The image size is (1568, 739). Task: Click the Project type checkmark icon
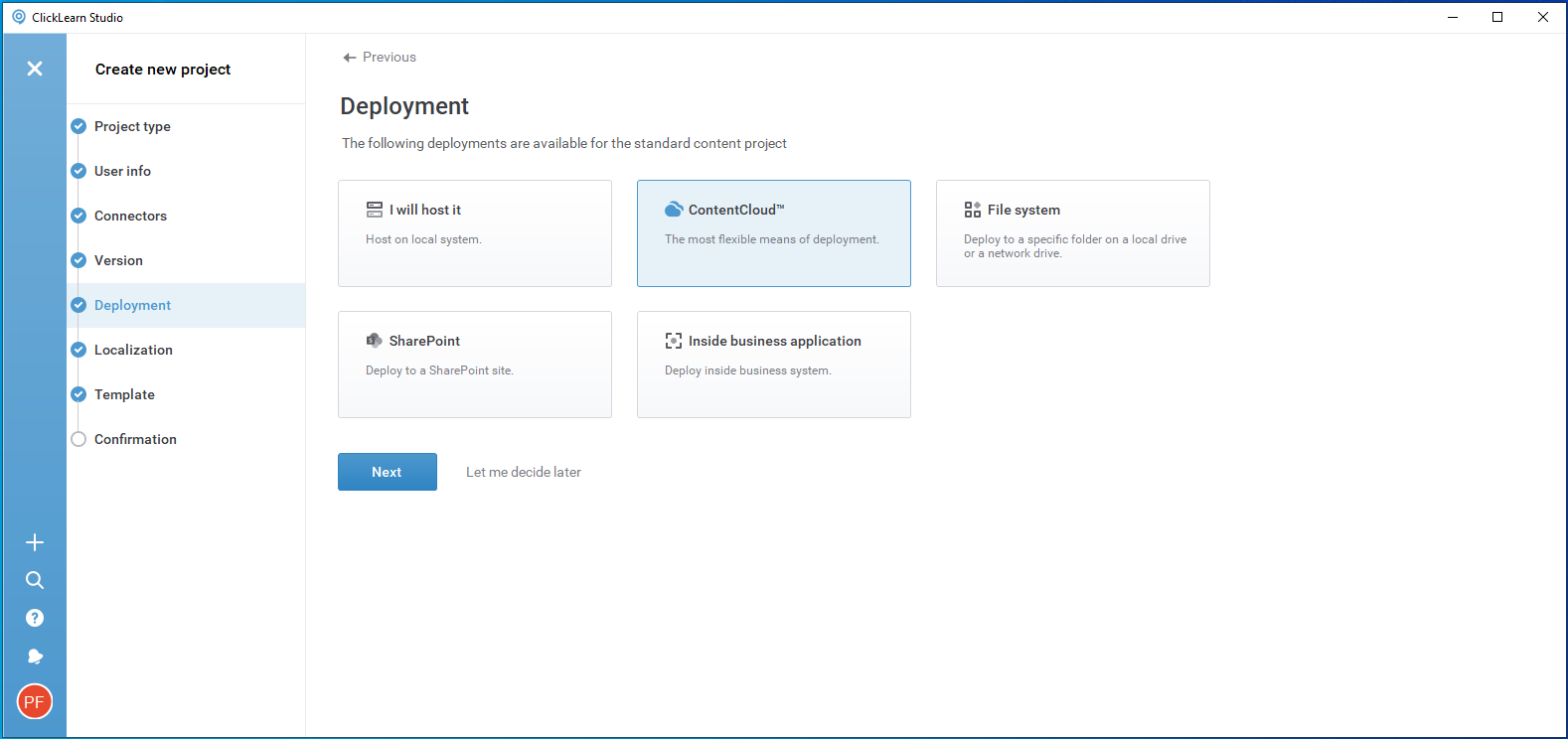pos(78,126)
